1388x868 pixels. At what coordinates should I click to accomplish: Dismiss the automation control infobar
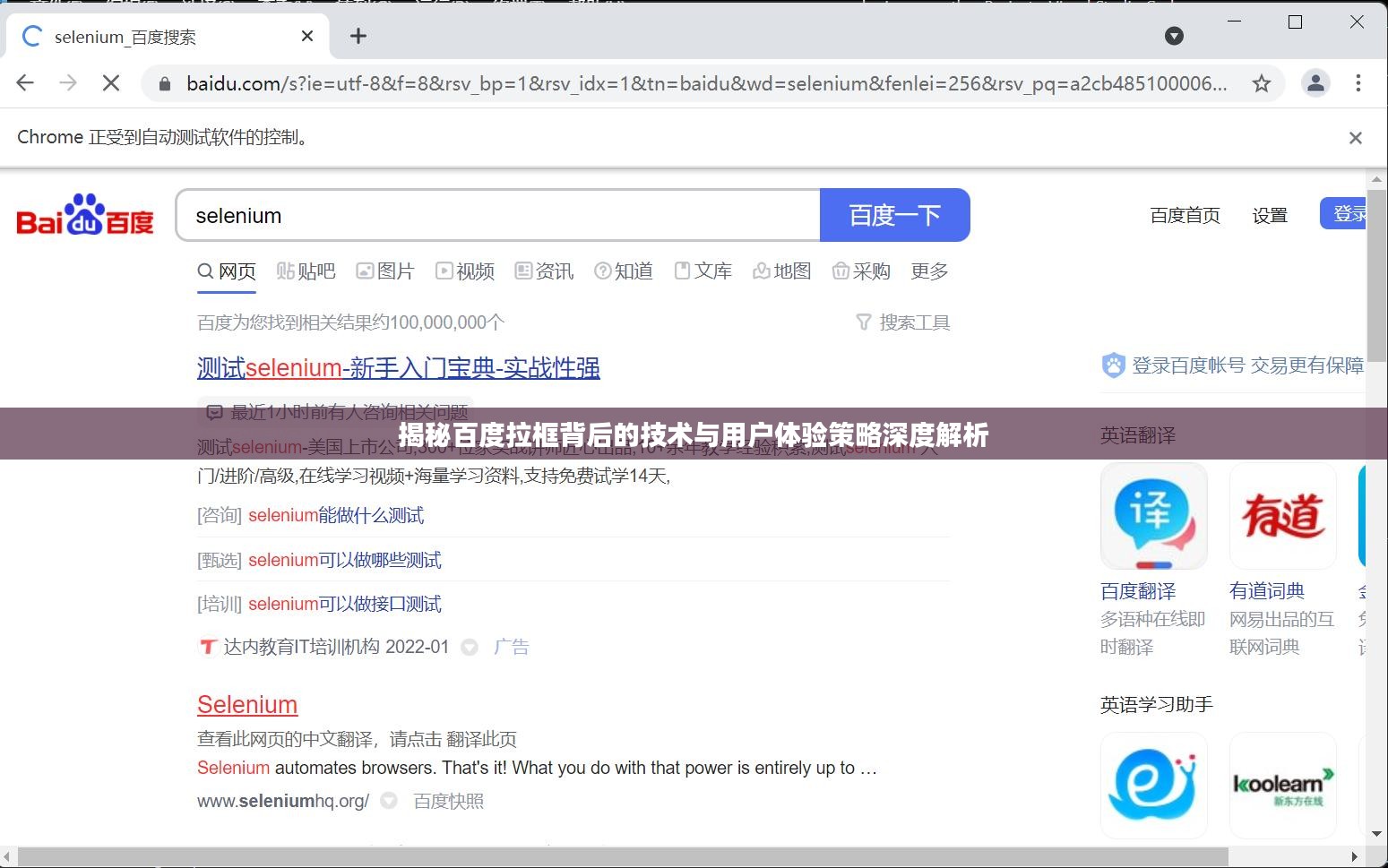point(1356,137)
